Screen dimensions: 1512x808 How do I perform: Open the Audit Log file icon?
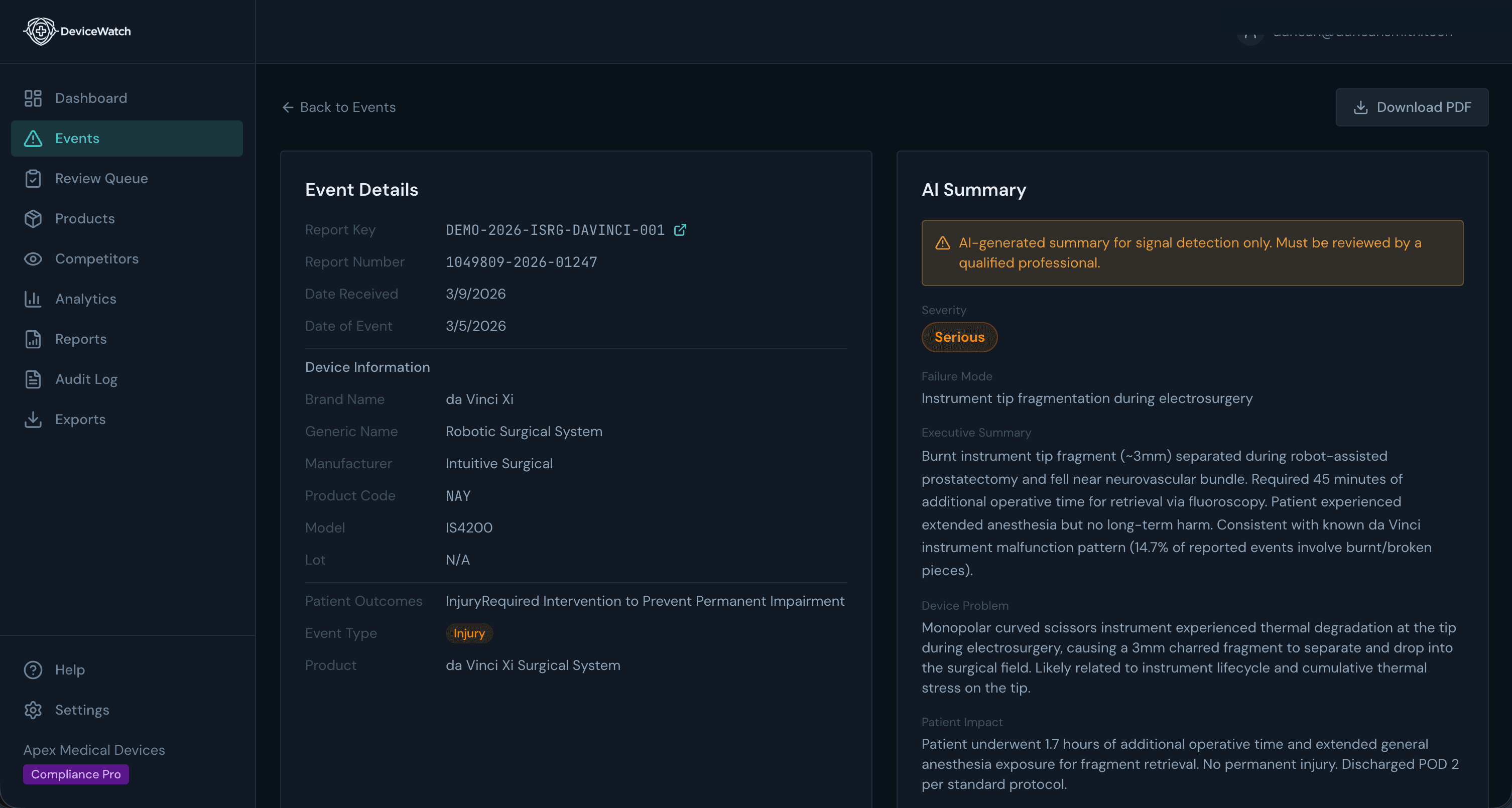click(34, 379)
